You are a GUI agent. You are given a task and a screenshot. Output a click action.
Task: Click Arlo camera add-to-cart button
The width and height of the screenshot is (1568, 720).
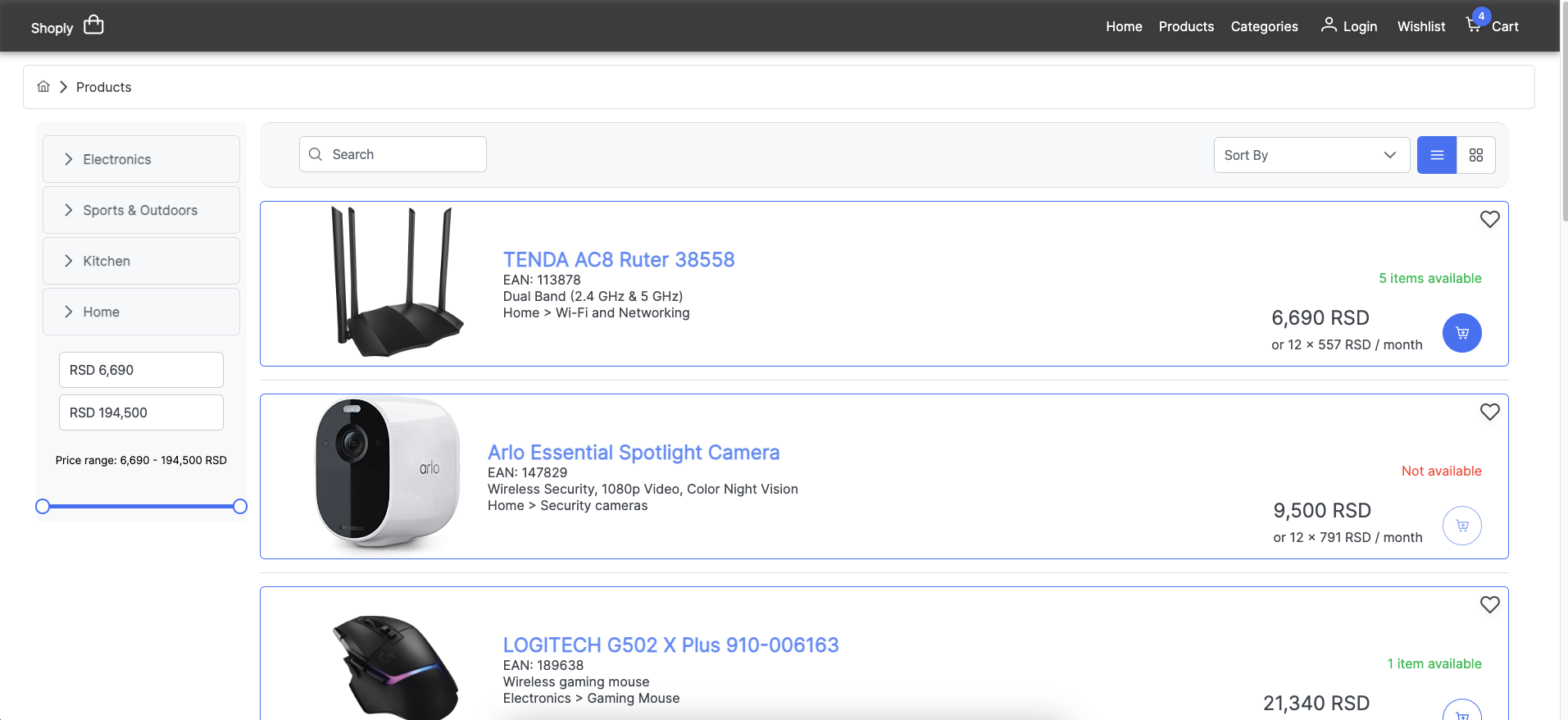click(x=1462, y=526)
